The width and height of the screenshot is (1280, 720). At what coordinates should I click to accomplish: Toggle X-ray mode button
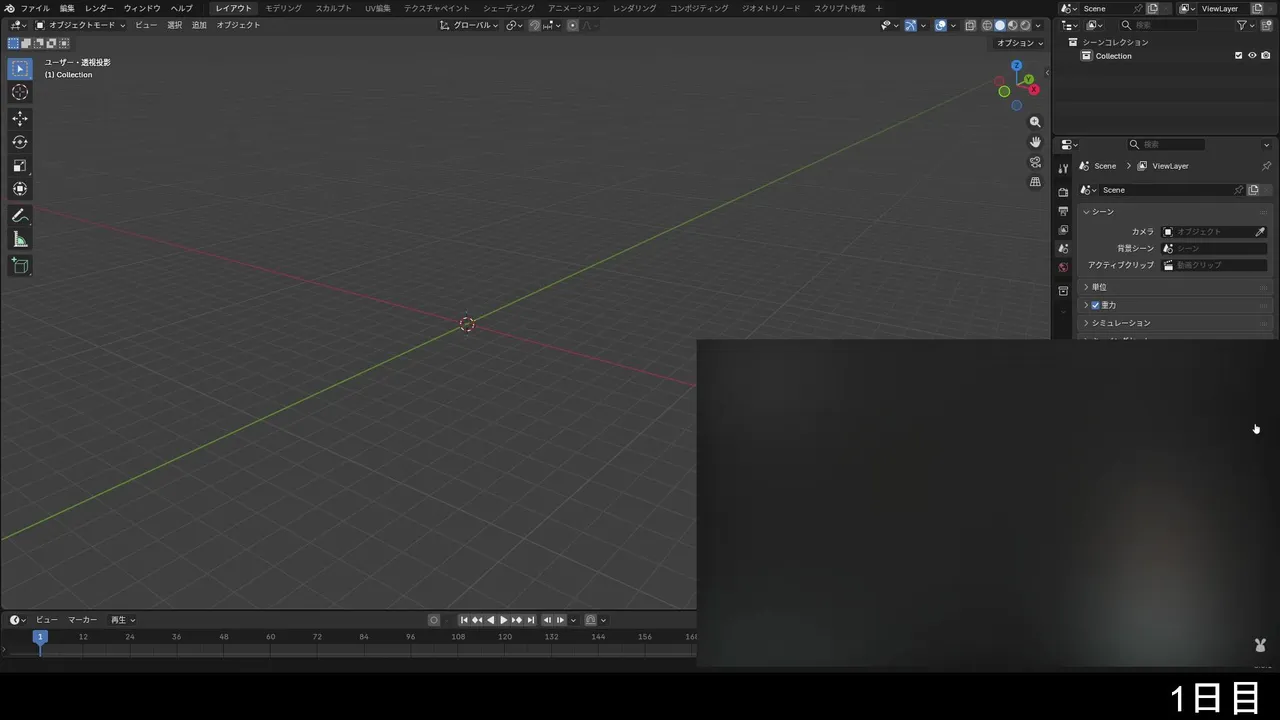pos(970,25)
